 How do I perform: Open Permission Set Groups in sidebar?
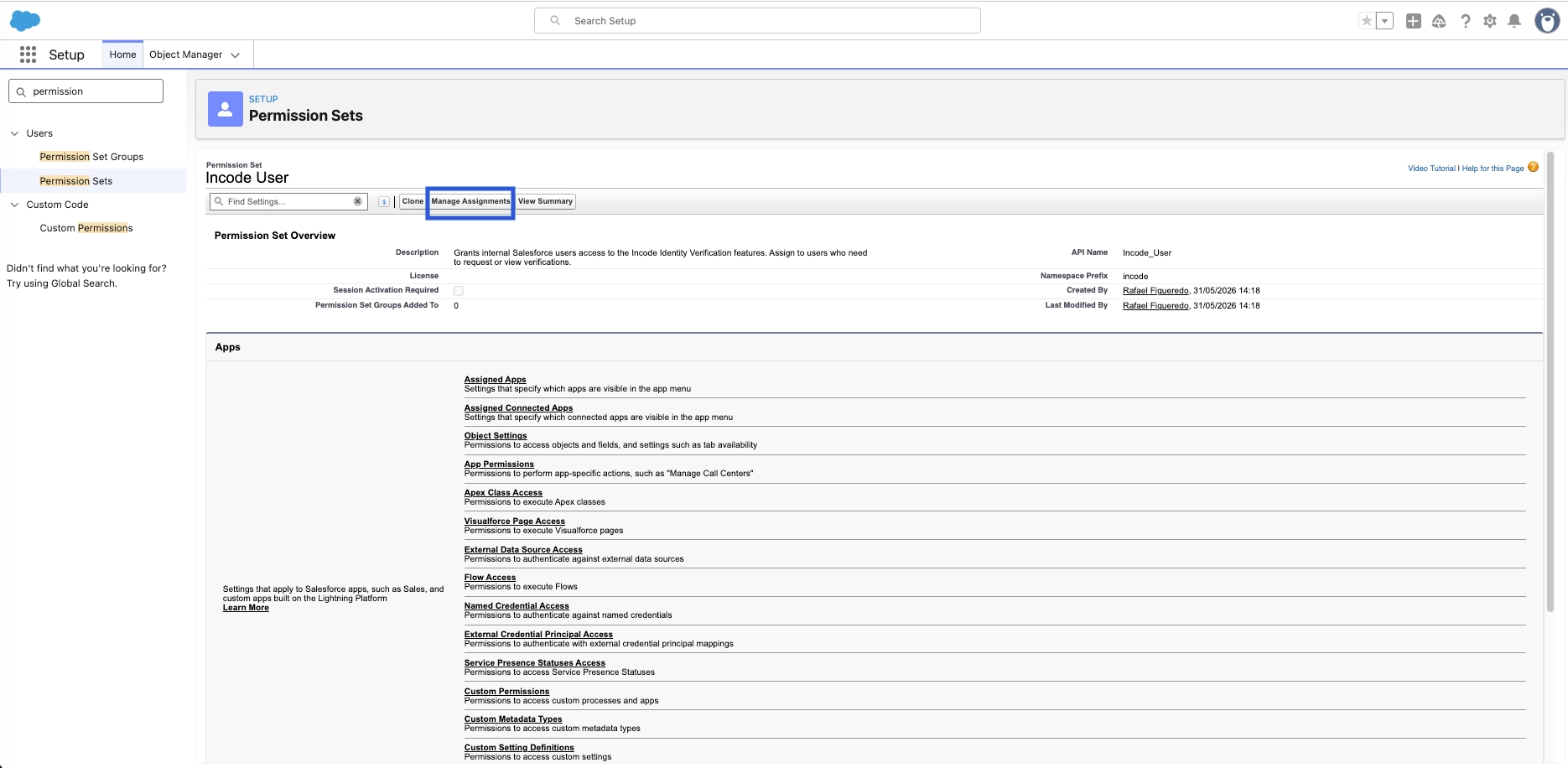click(91, 157)
